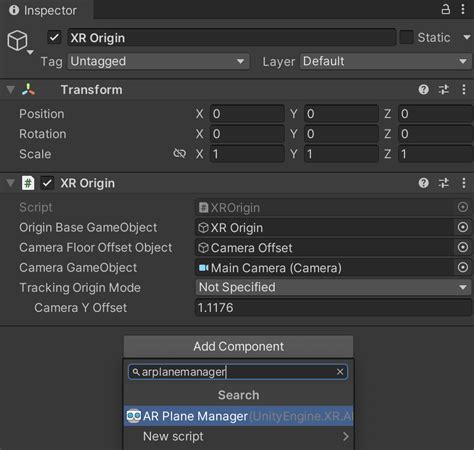
Task: Enable the Static checkbox
Action: [406, 37]
